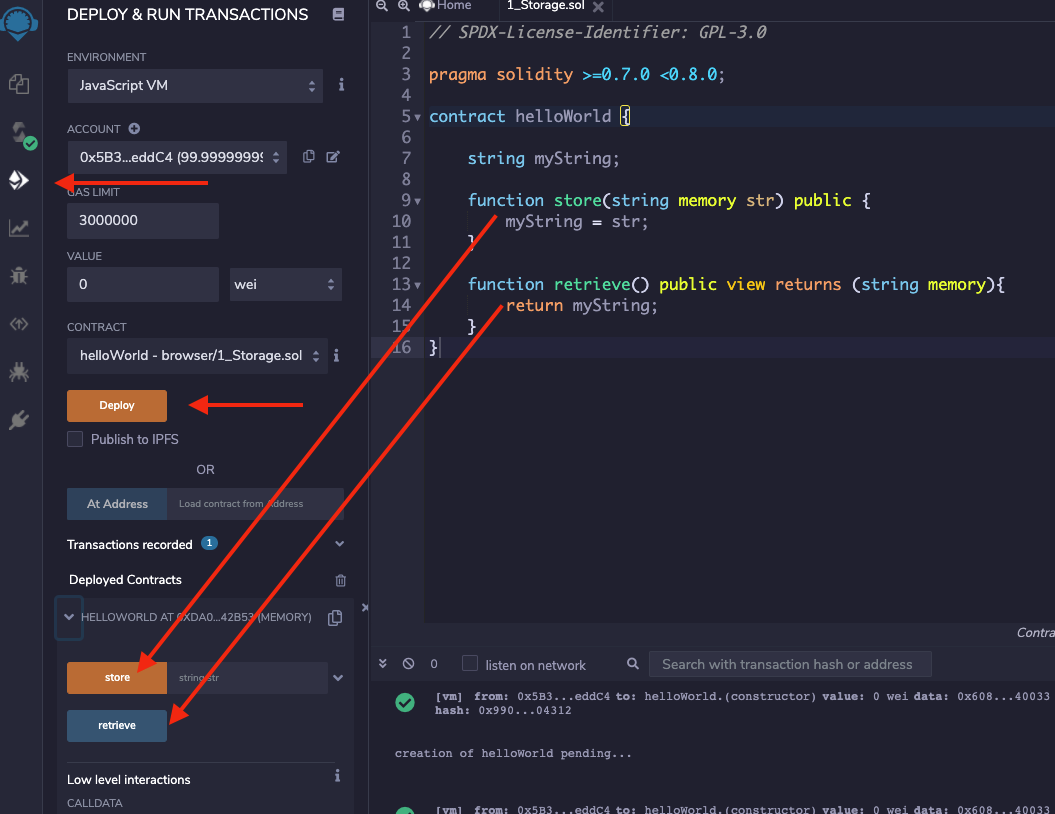
Task: Click the transaction hash search field
Action: 790,664
